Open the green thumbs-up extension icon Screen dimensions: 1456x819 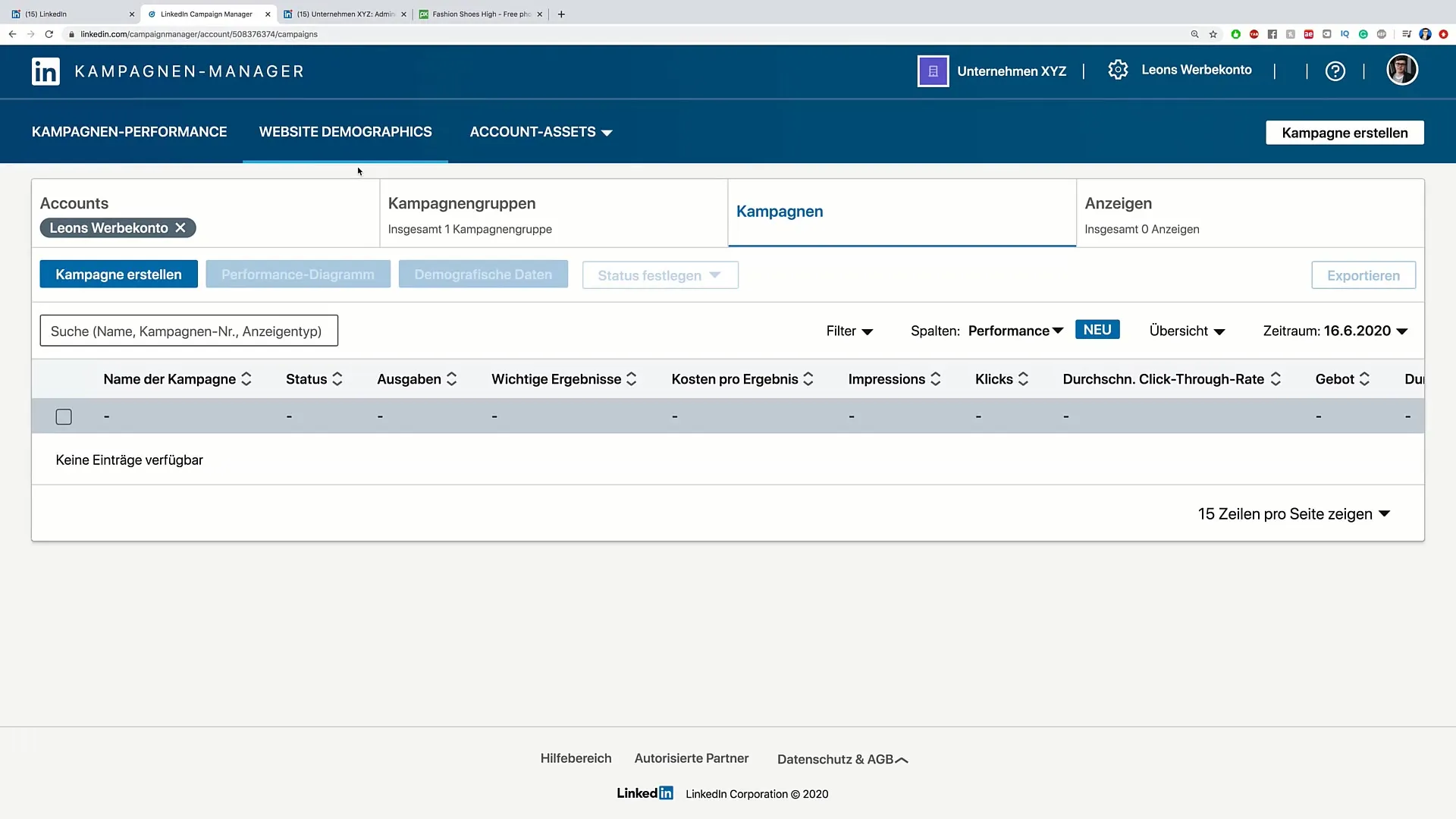[1236, 34]
